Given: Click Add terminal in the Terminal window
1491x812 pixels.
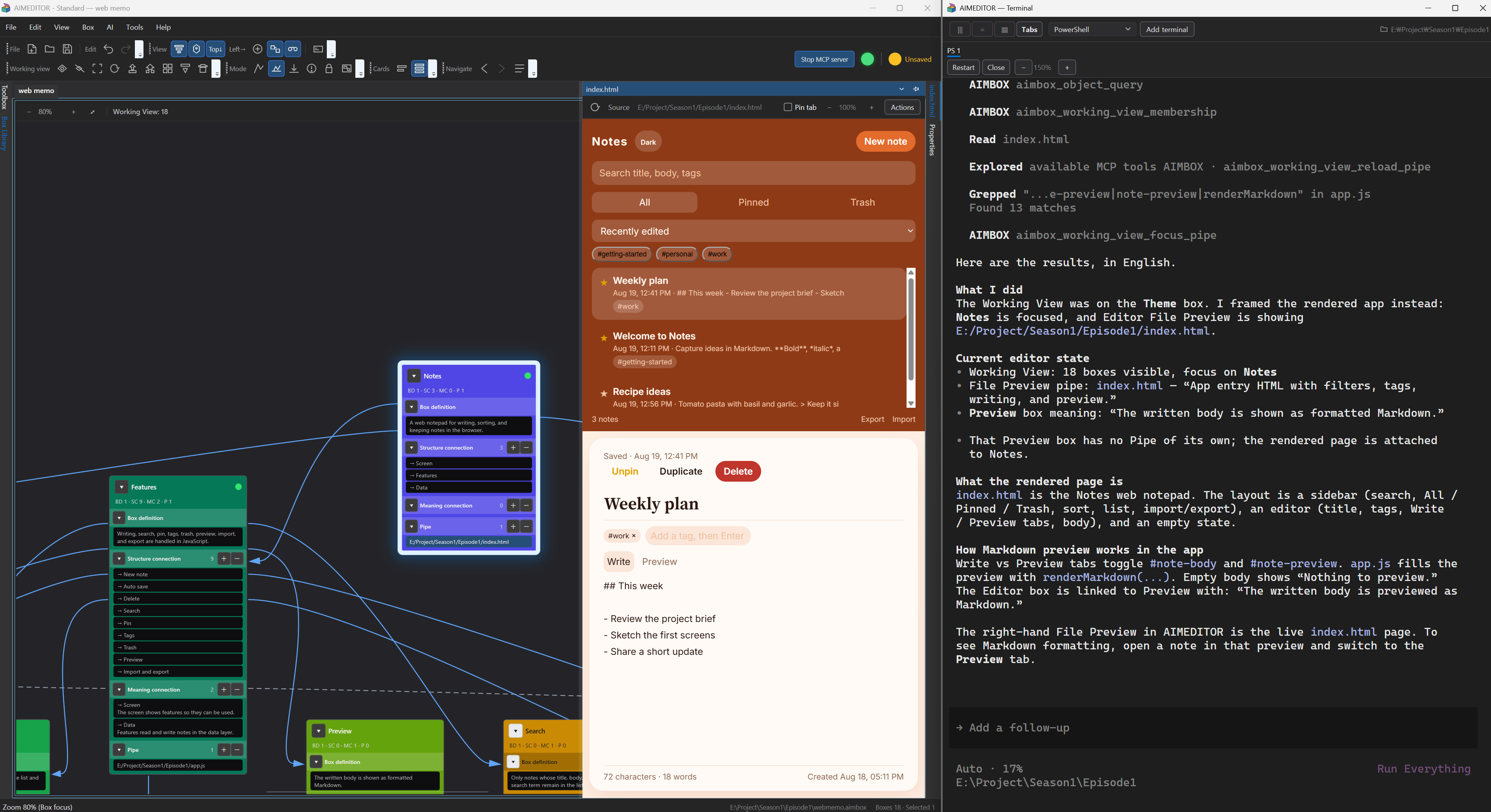Looking at the screenshot, I should tap(1166, 29).
